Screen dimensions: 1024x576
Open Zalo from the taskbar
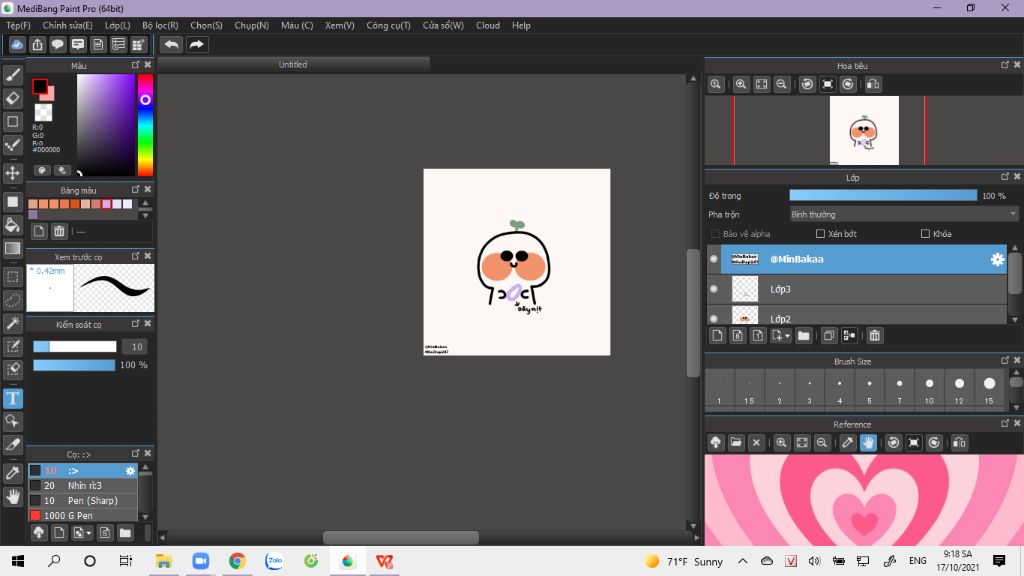click(274, 561)
